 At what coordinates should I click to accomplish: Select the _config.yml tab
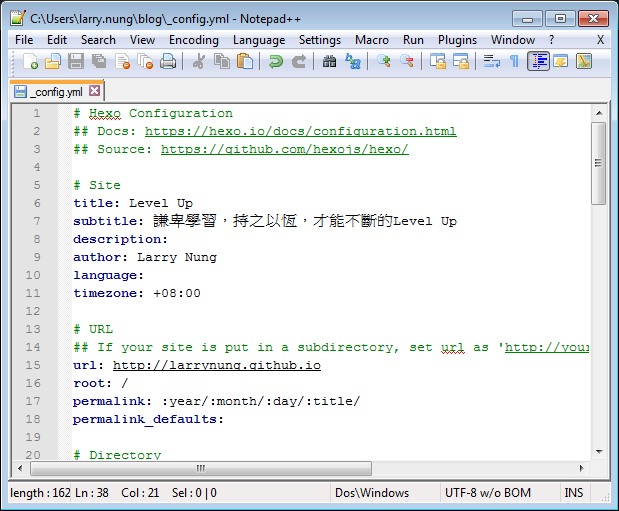click(x=58, y=92)
